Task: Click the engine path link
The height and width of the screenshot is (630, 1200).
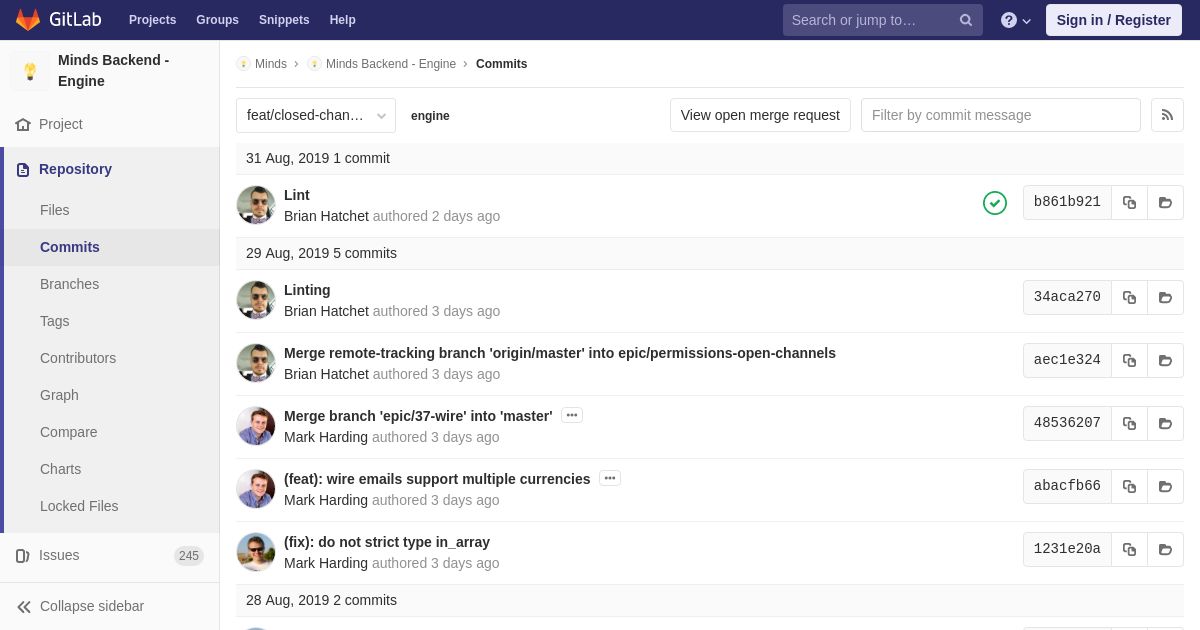Action: pos(430,116)
